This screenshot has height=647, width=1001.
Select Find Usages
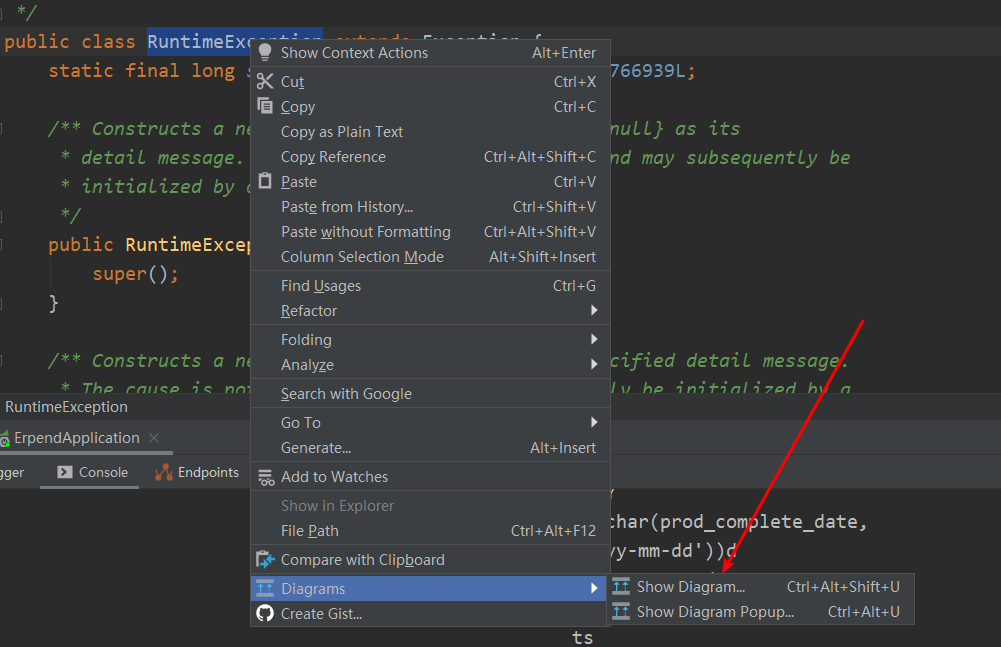(430, 285)
